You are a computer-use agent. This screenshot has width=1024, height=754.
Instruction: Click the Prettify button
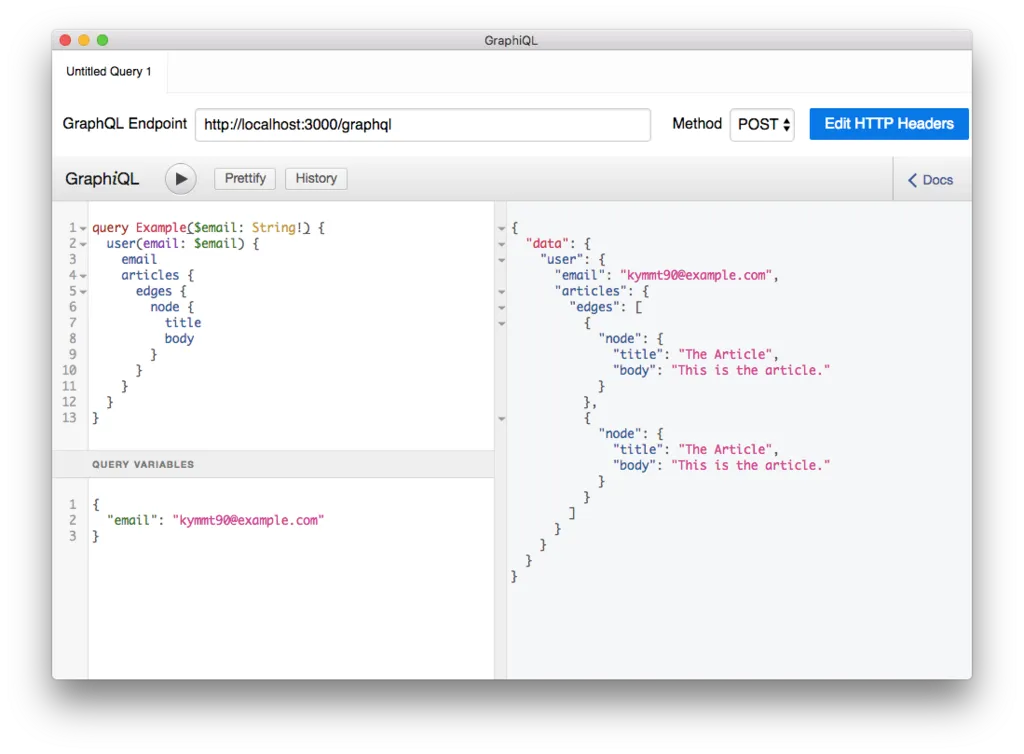(x=244, y=178)
